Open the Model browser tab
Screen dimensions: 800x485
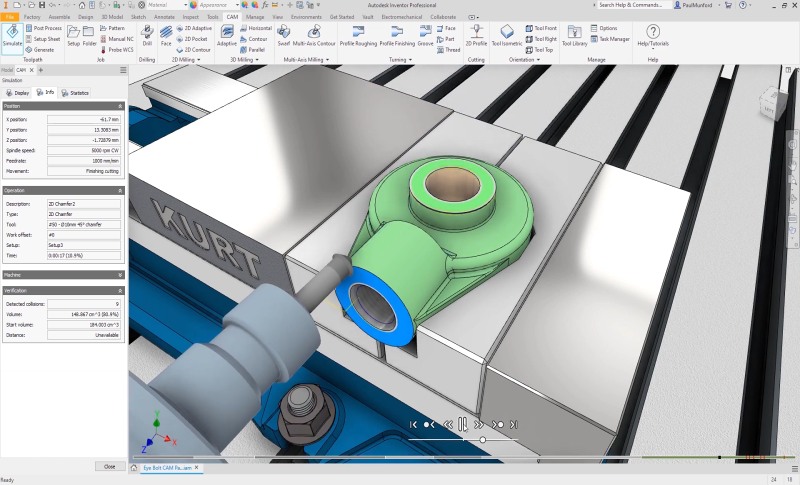tap(7, 70)
